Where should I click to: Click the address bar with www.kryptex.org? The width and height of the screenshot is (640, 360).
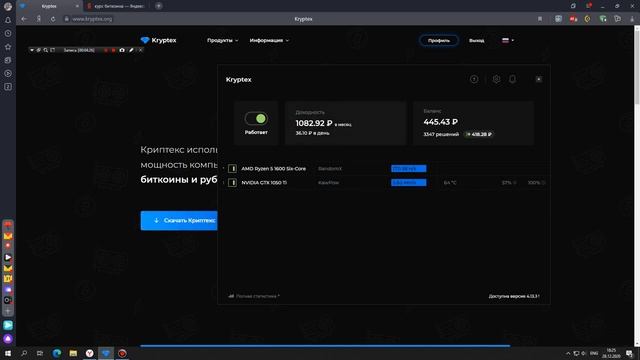click(92, 19)
